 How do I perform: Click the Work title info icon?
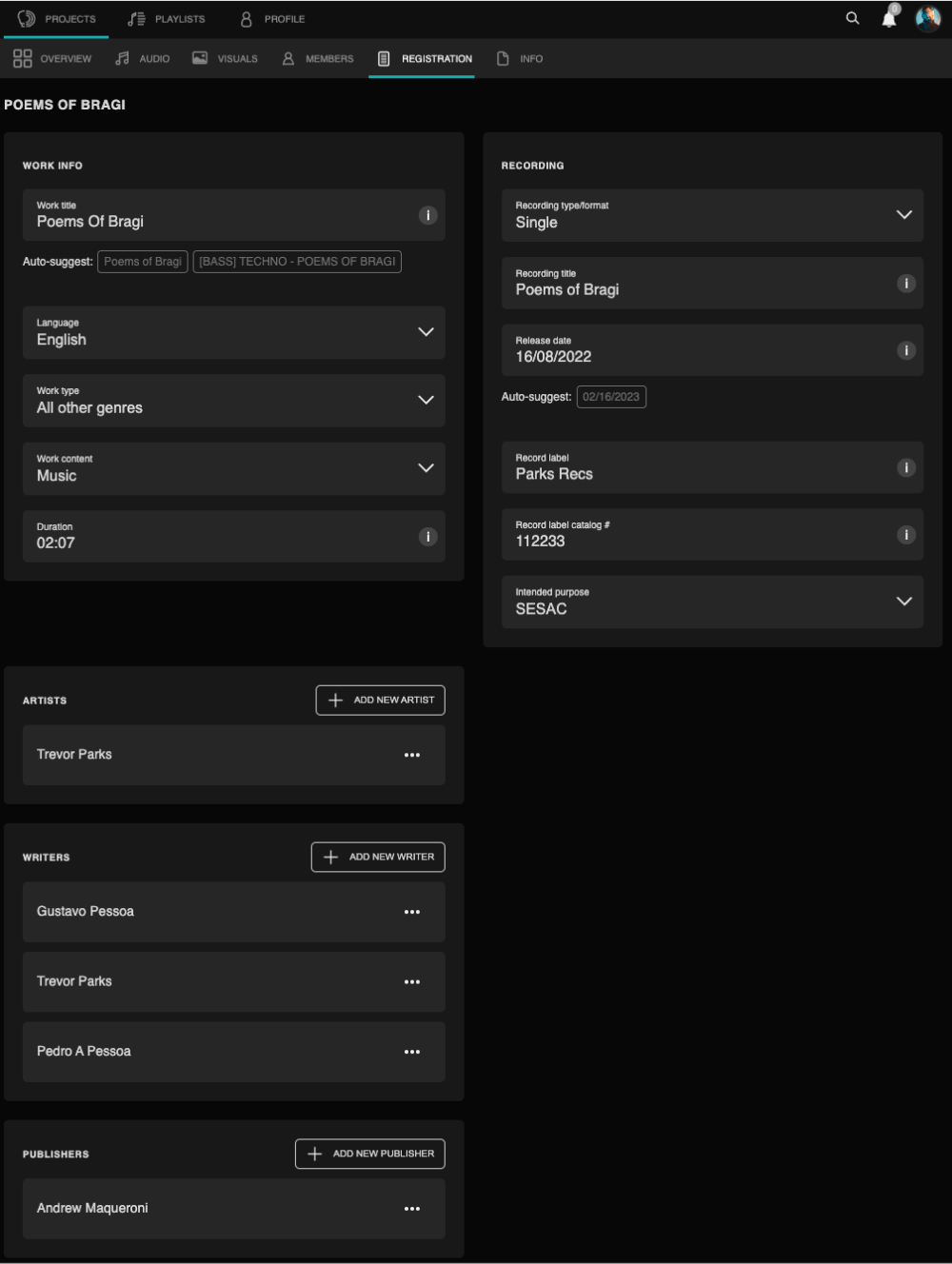tap(428, 215)
